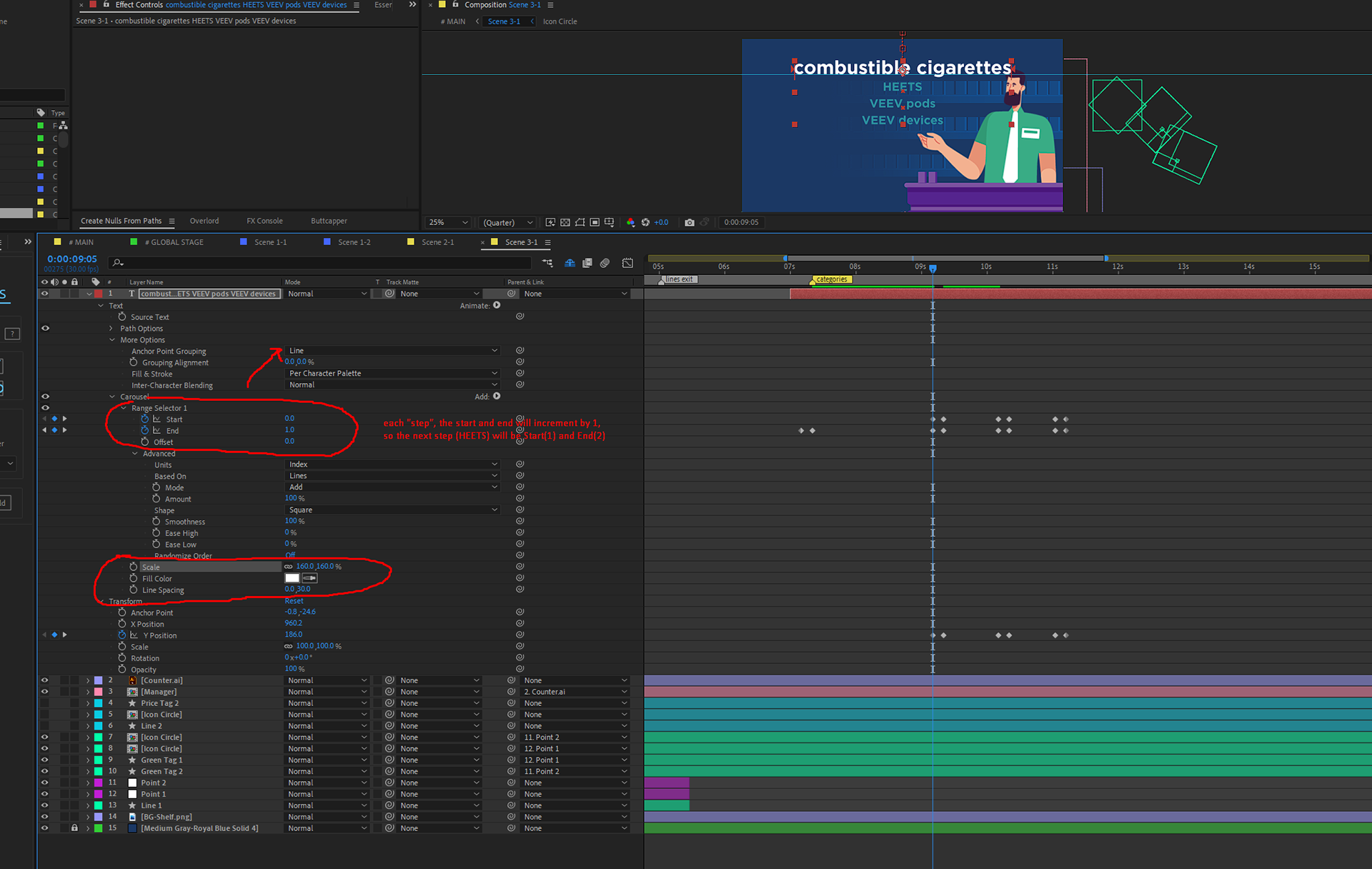Image resolution: width=1372 pixels, height=869 pixels.
Task: Collapse the More Options group
Action: [x=112, y=340]
